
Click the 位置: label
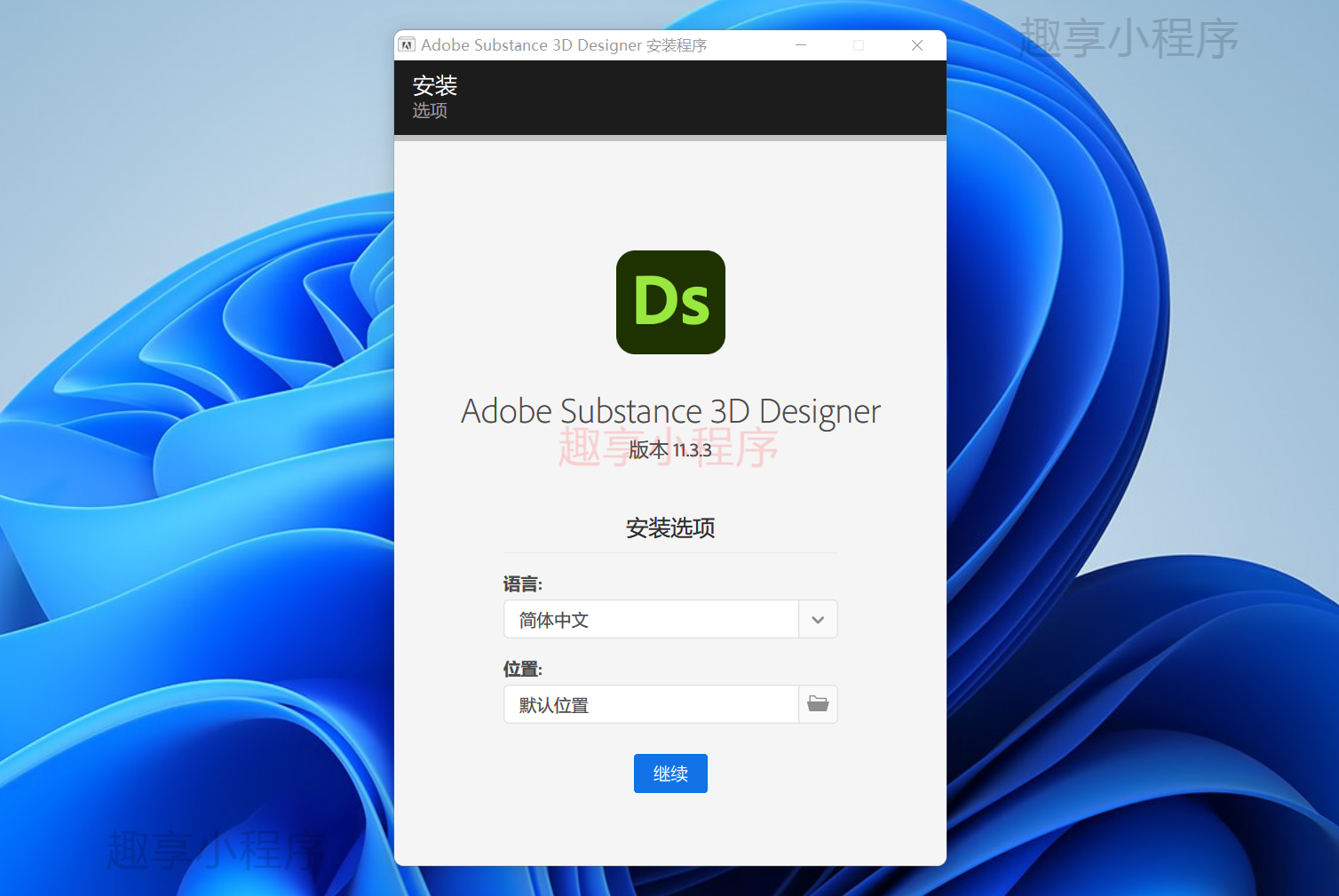point(523,669)
